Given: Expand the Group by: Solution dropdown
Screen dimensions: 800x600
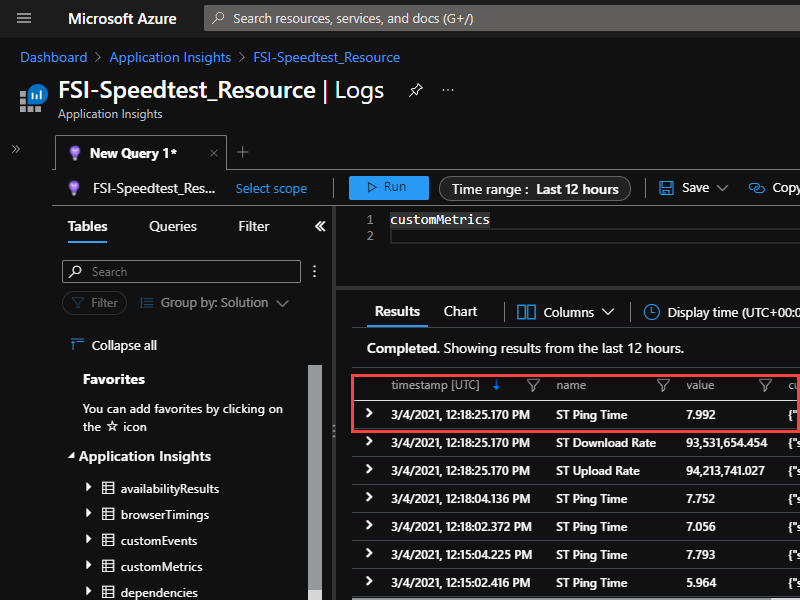Looking at the screenshot, I should (213, 302).
